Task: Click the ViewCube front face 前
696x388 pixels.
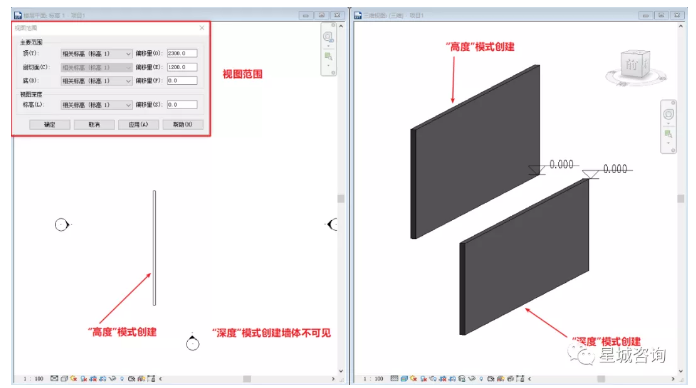Action: pos(631,65)
